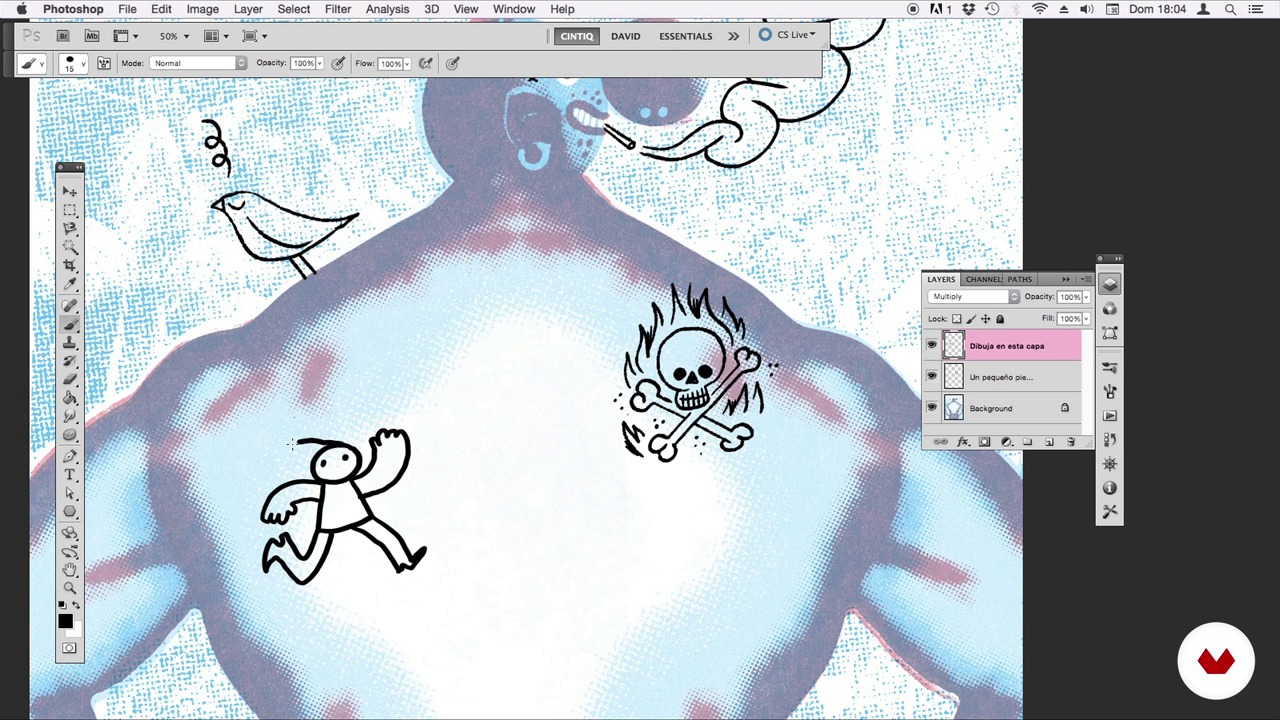Select the Path Selection tool
Image resolution: width=1280 pixels, height=720 pixels.
(x=70, y=494)
